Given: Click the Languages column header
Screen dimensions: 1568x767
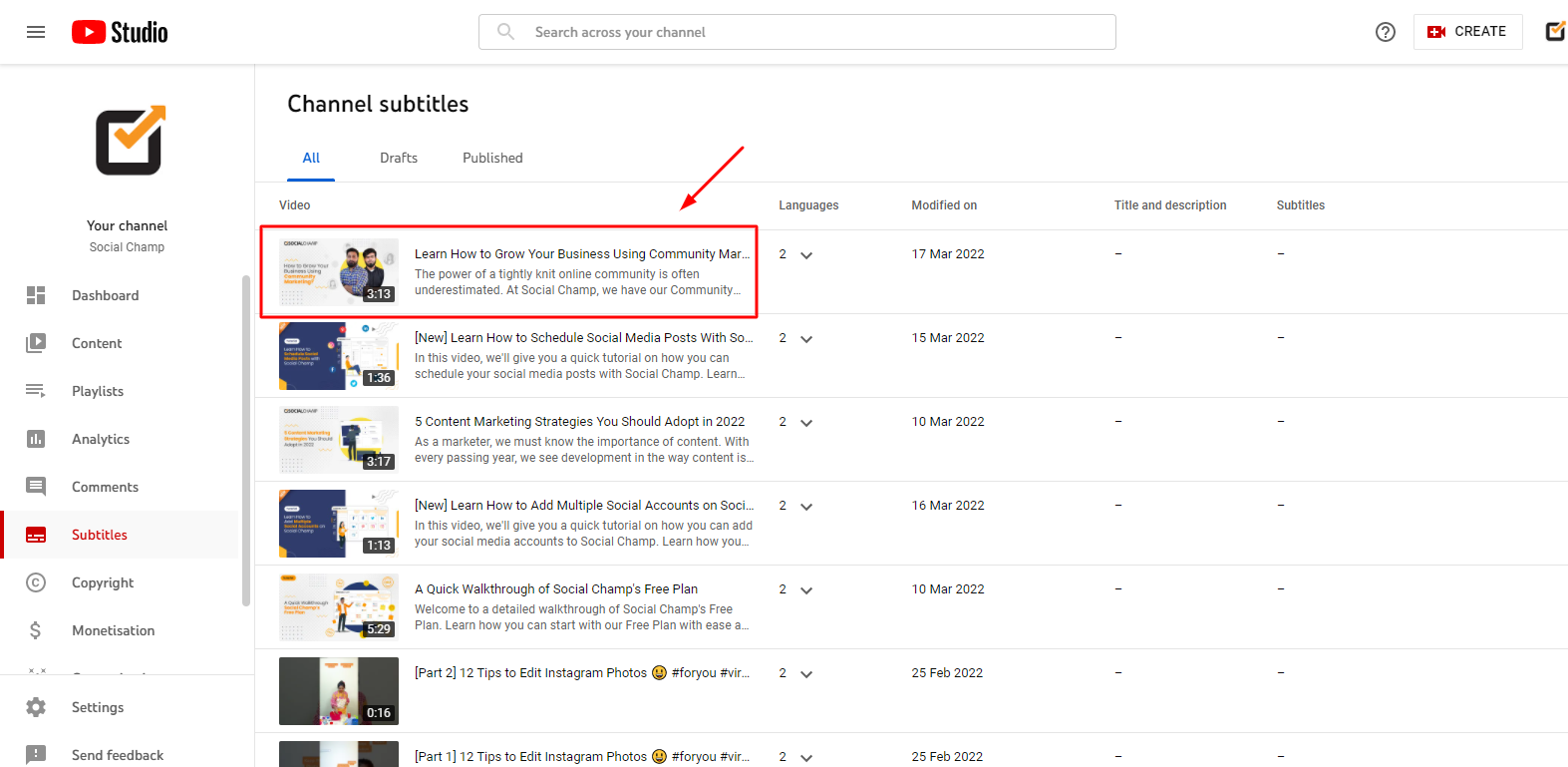Looking at the screenshot, I should [808, 205].
